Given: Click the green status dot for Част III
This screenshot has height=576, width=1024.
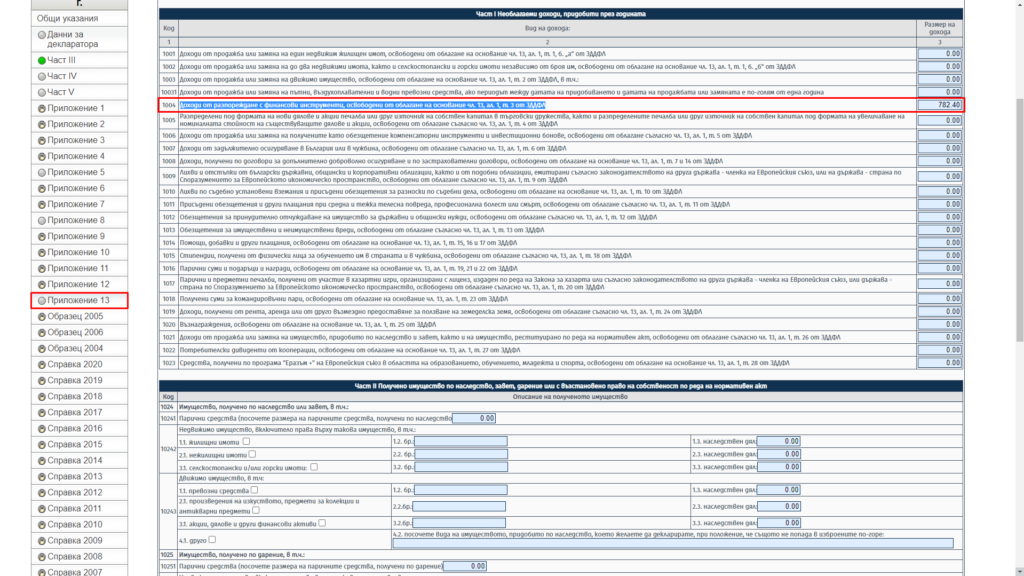Looking at the screenshot, I should [x=42, y=60].
